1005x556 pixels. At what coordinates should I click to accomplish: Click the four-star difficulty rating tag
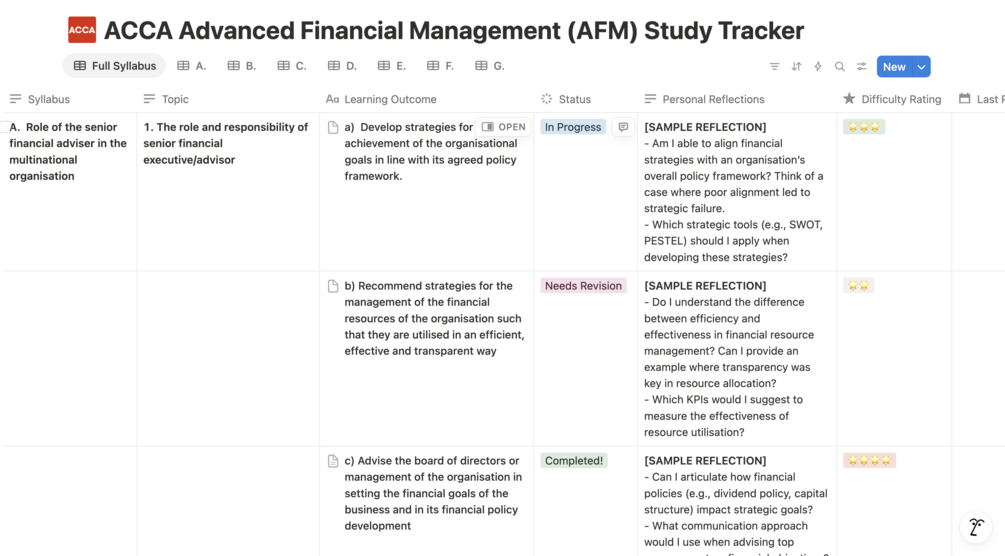869,461
